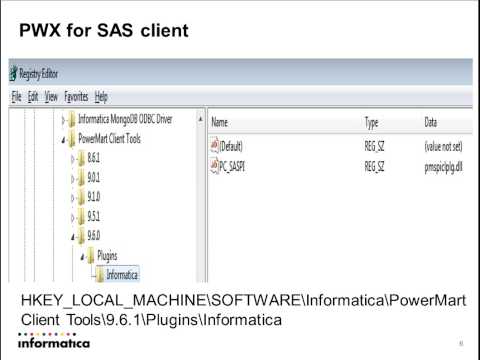Expand the 9.0.1 key
This screenshot has height=360, width=480.
[73, 179]
